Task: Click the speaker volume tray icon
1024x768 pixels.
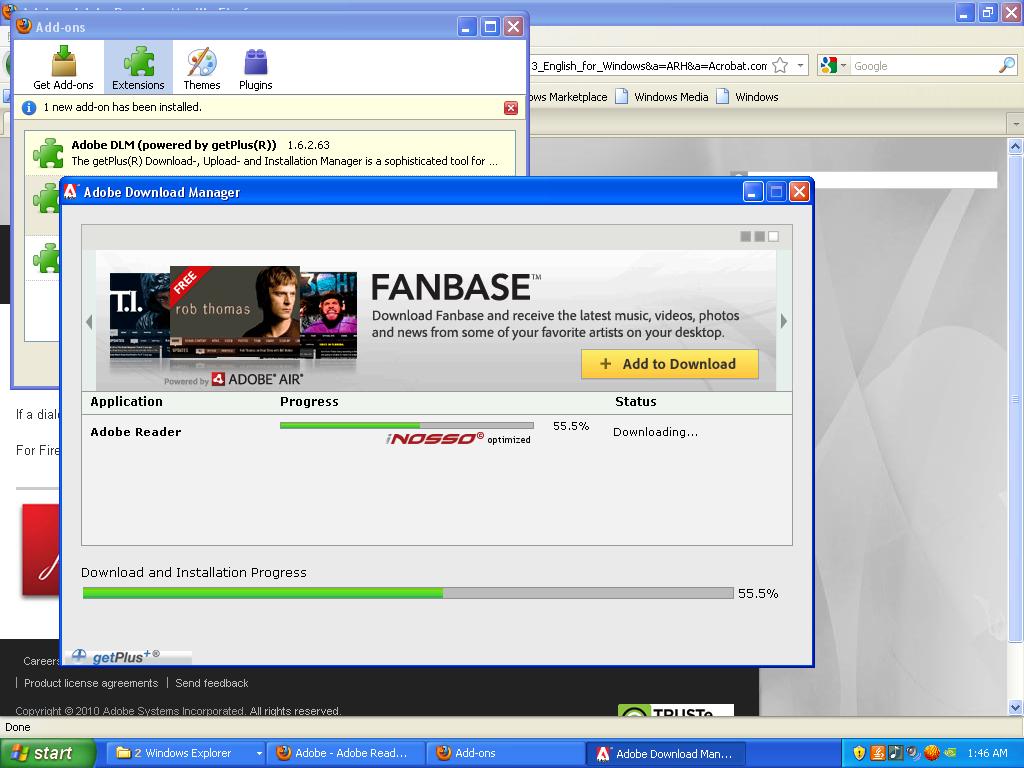Action: click(913, 753)
